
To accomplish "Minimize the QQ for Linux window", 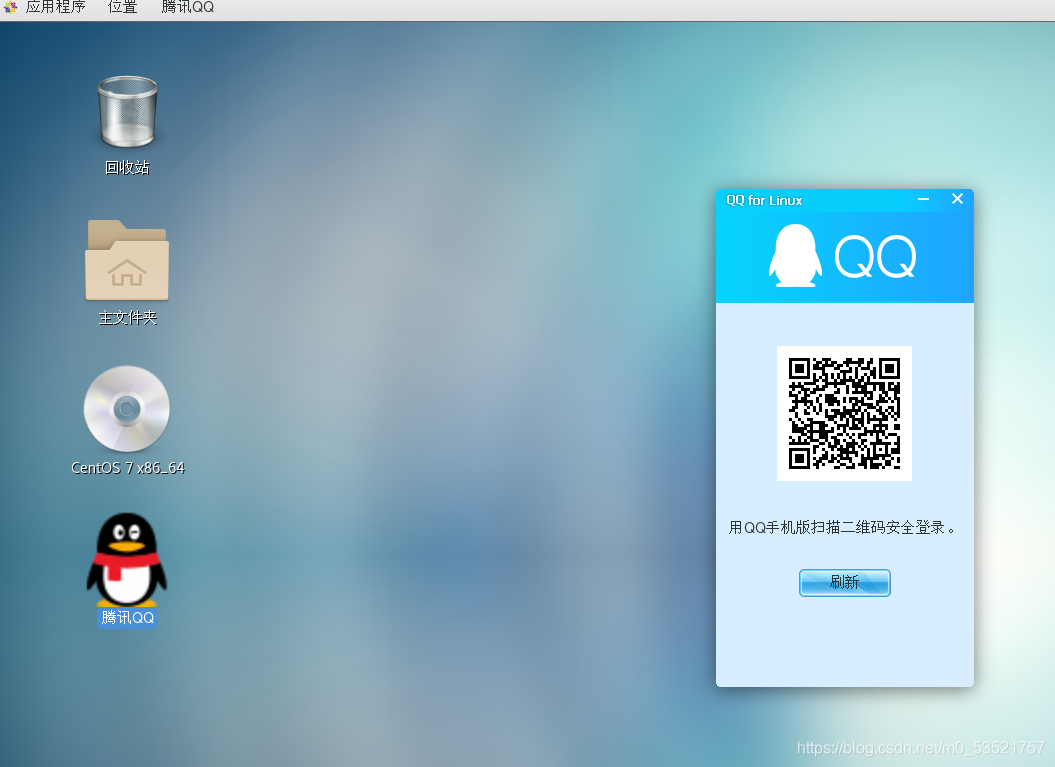I will coord(923,199).
